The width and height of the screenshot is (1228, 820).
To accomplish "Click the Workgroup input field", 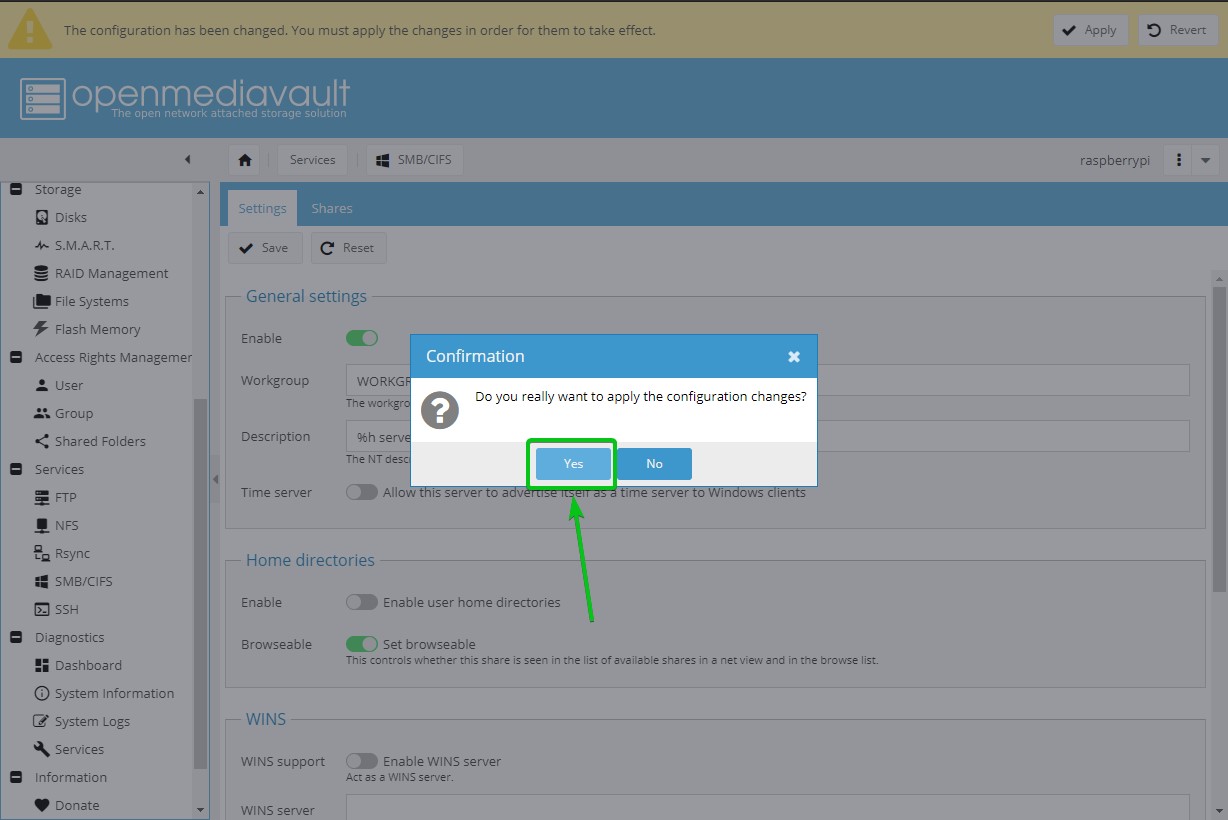I will click(x=767, y=380).
